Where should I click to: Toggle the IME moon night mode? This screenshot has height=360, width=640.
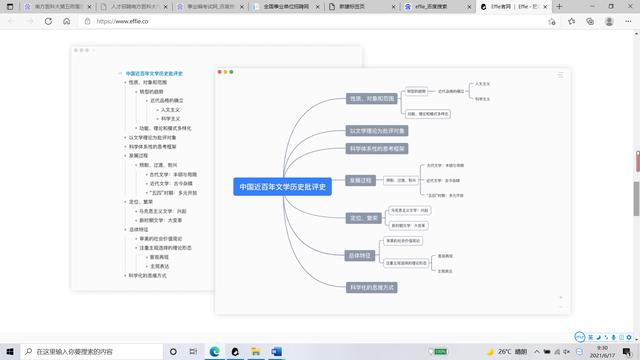tap(598, 337)
